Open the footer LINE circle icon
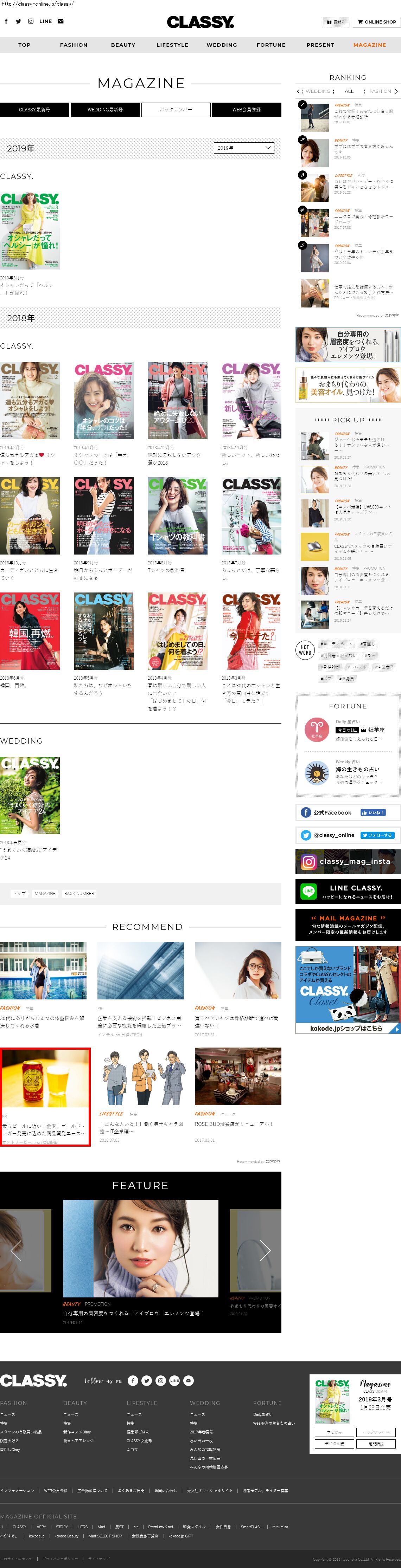The image size is (401, 1568). point(174,1380)
